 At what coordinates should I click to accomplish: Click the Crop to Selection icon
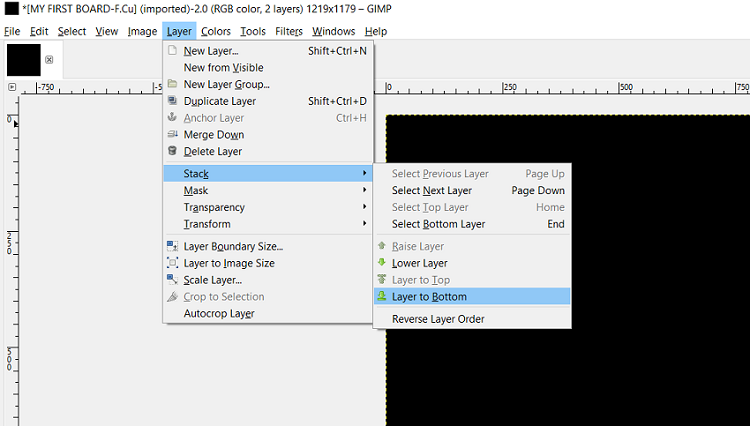click(x=172, y=296)
